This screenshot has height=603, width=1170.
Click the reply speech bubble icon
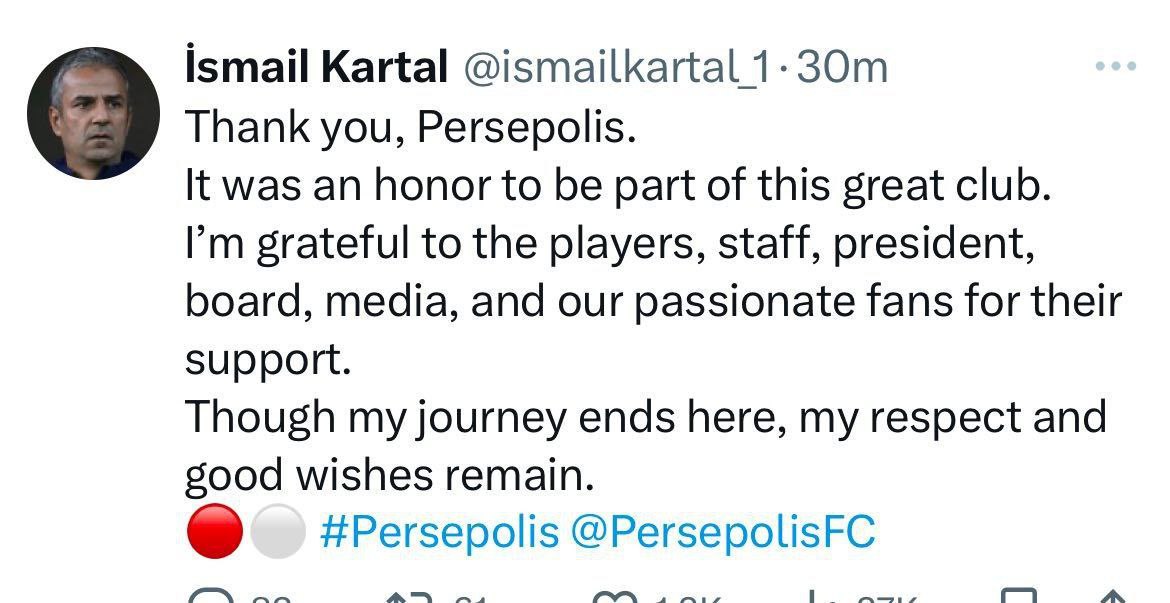211,597
